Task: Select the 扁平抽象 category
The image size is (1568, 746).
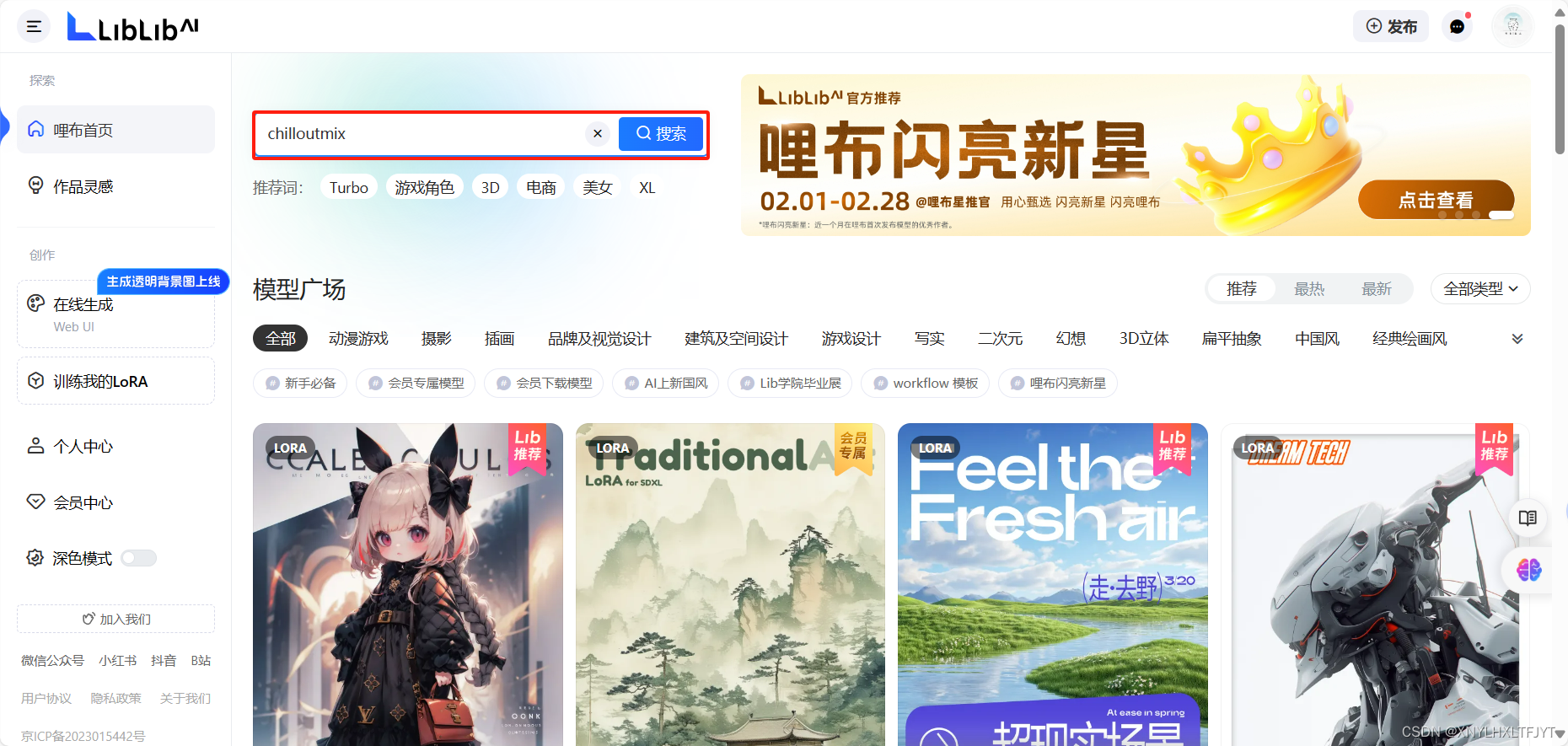Action: click(x=1232, y=338)
